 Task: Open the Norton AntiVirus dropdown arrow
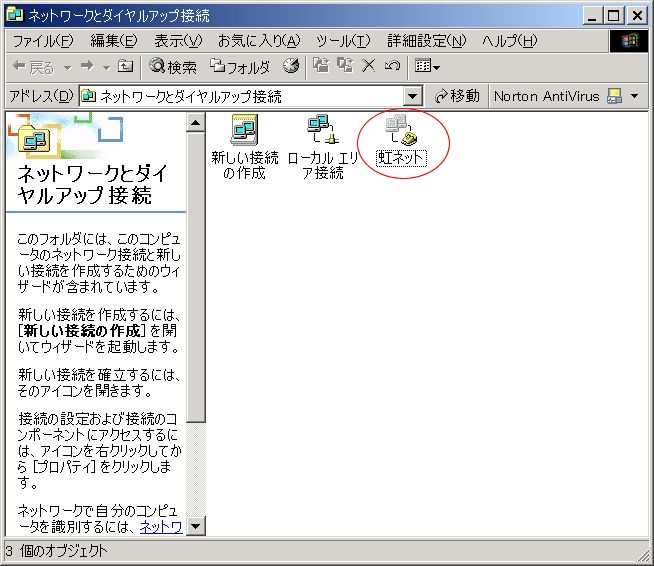[x=635, y=96]
